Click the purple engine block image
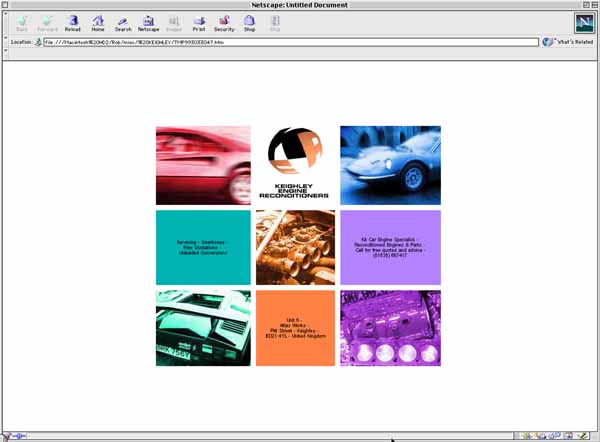Screen dimensions: 600x442 (x=390, y=328)
